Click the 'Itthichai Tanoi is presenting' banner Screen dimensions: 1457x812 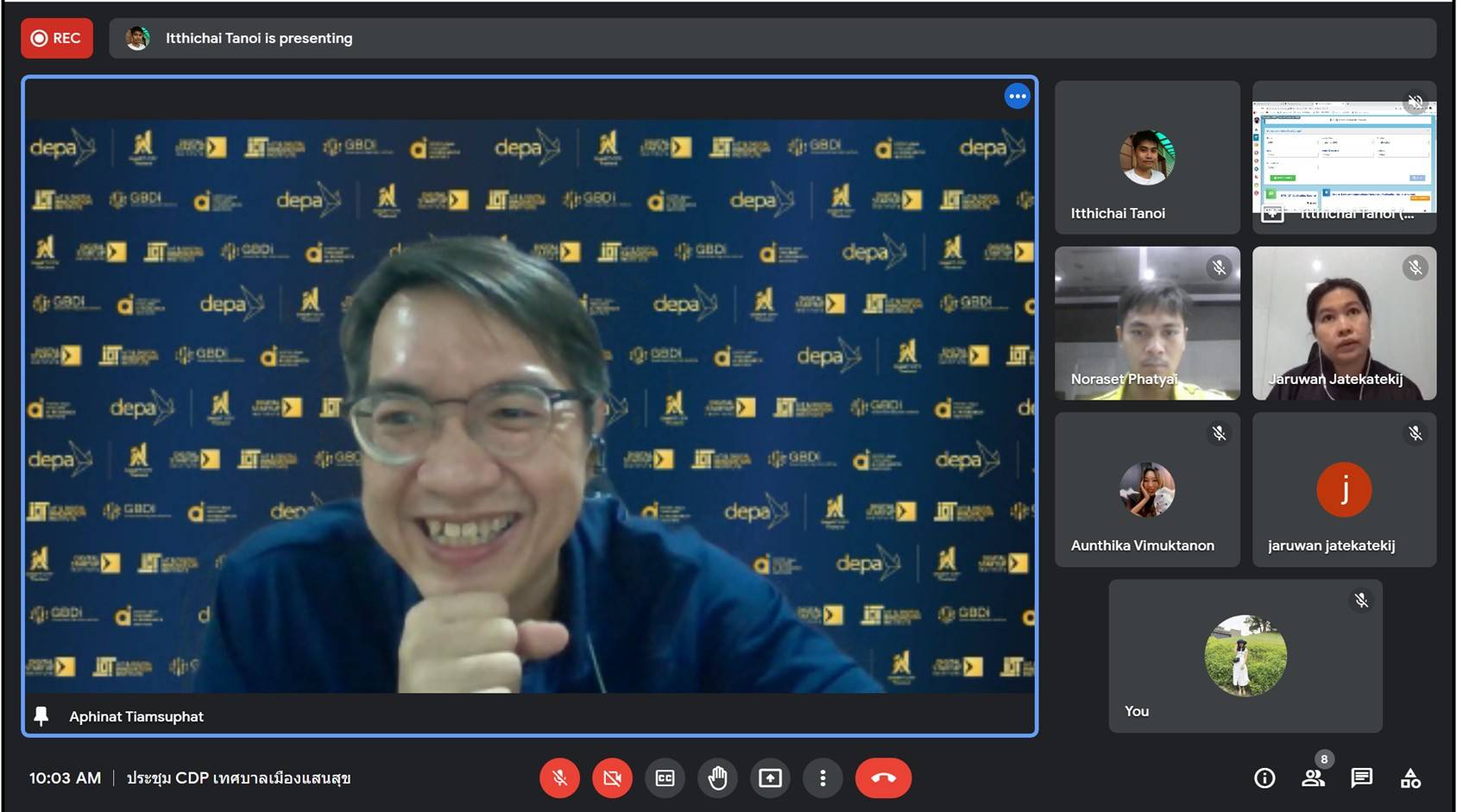259,38
